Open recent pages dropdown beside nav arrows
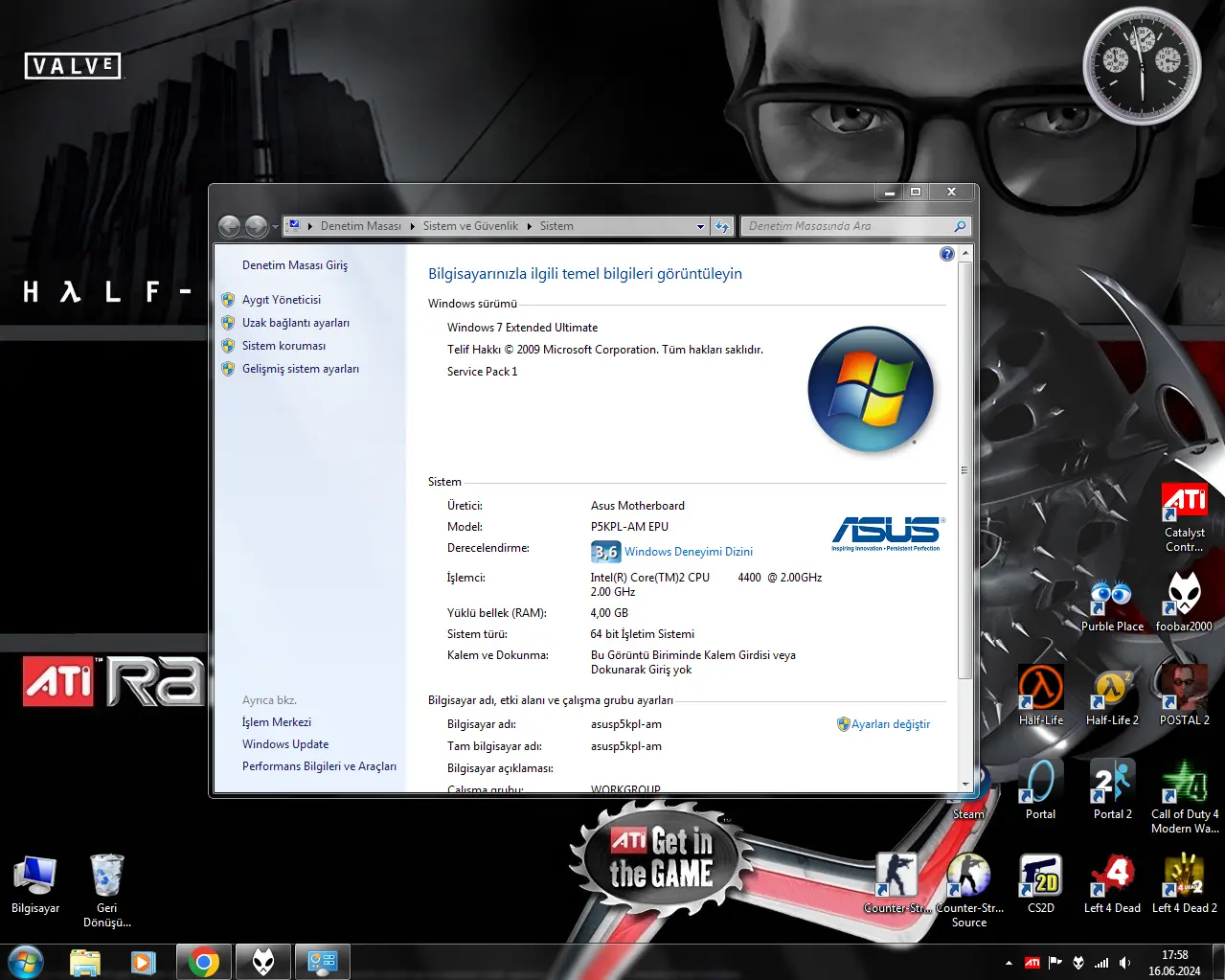Image resolution: width=1225 pixels, height=980 pixels. tap(275, 227)
